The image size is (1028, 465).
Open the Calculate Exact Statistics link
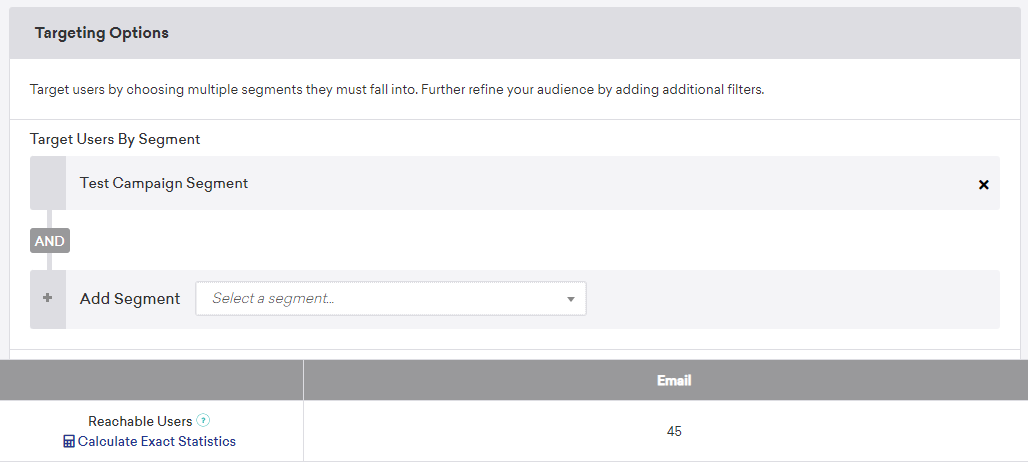tap(157, 441)
